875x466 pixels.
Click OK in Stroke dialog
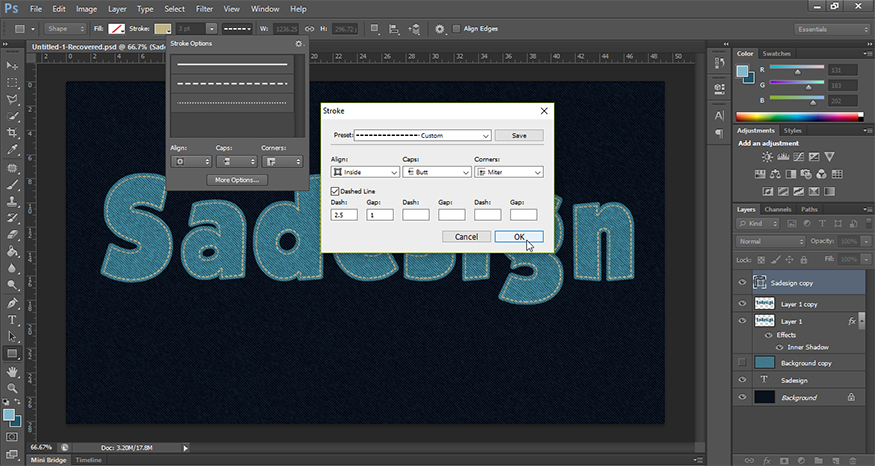pos(519,237)
